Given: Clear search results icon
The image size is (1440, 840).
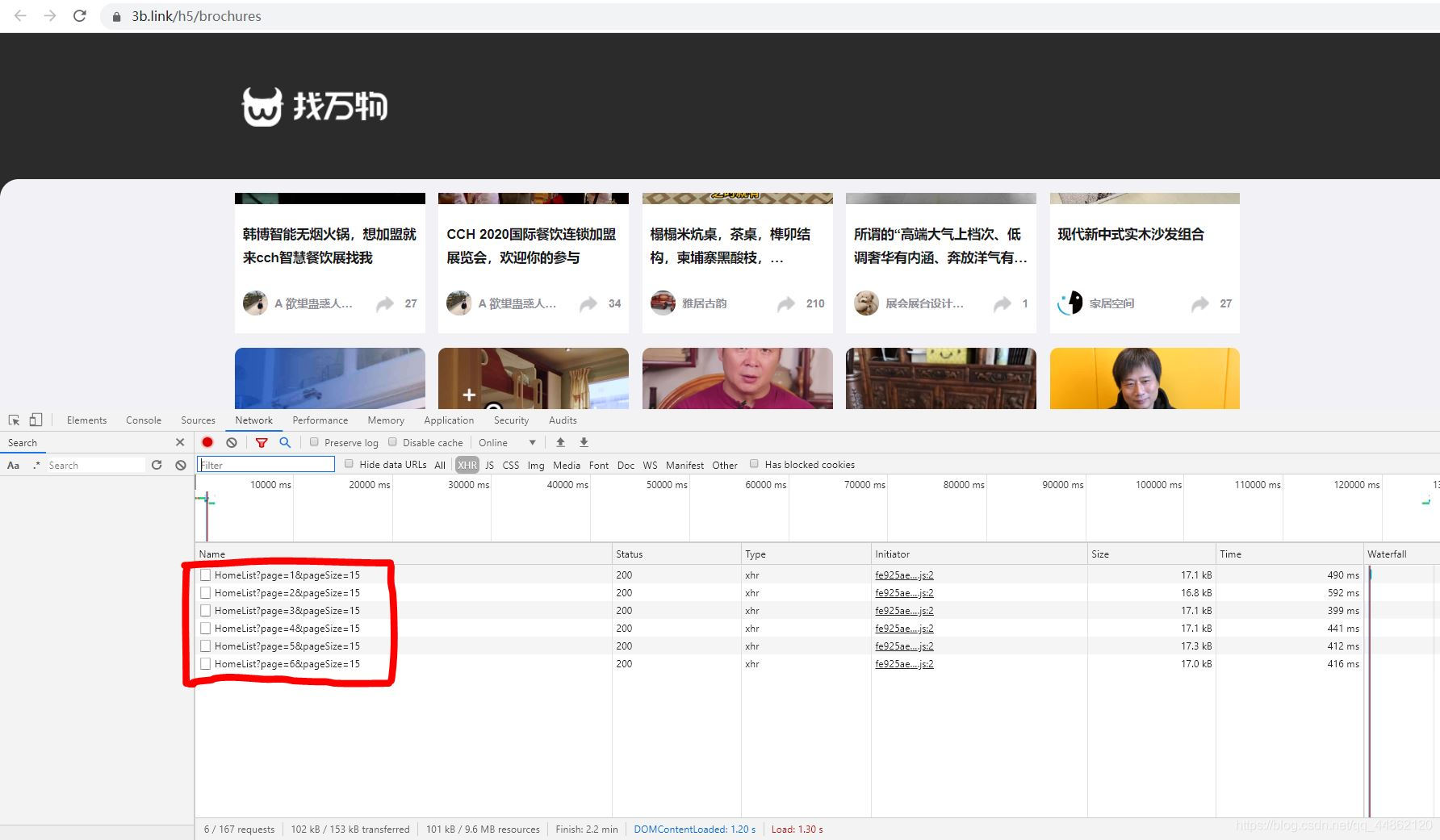Looking at the screenshot, I should point(181,466).
